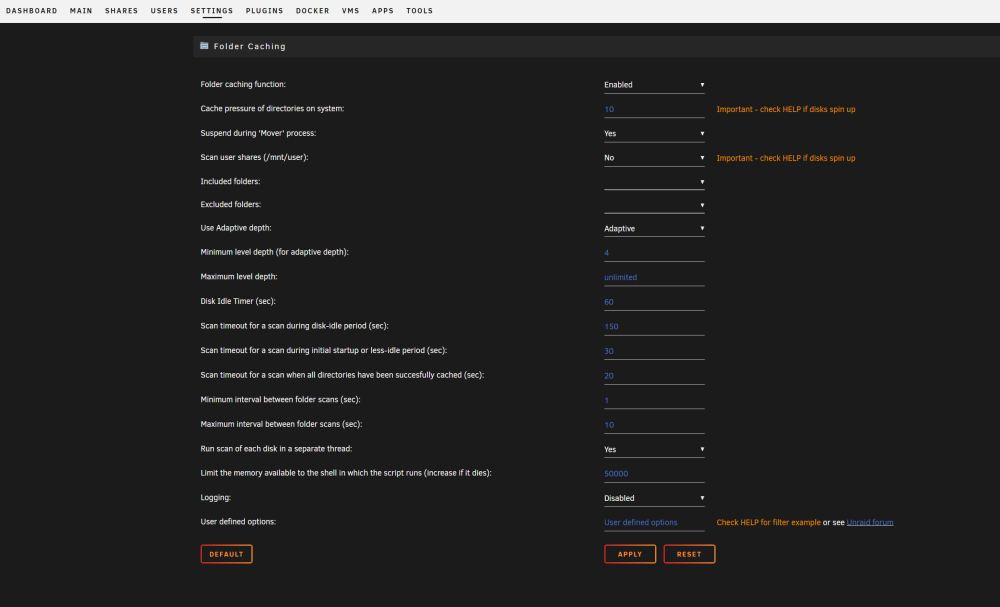Open the Users tab
The height and width of the screenshot is (607, 1000).
tap(164, 11)
